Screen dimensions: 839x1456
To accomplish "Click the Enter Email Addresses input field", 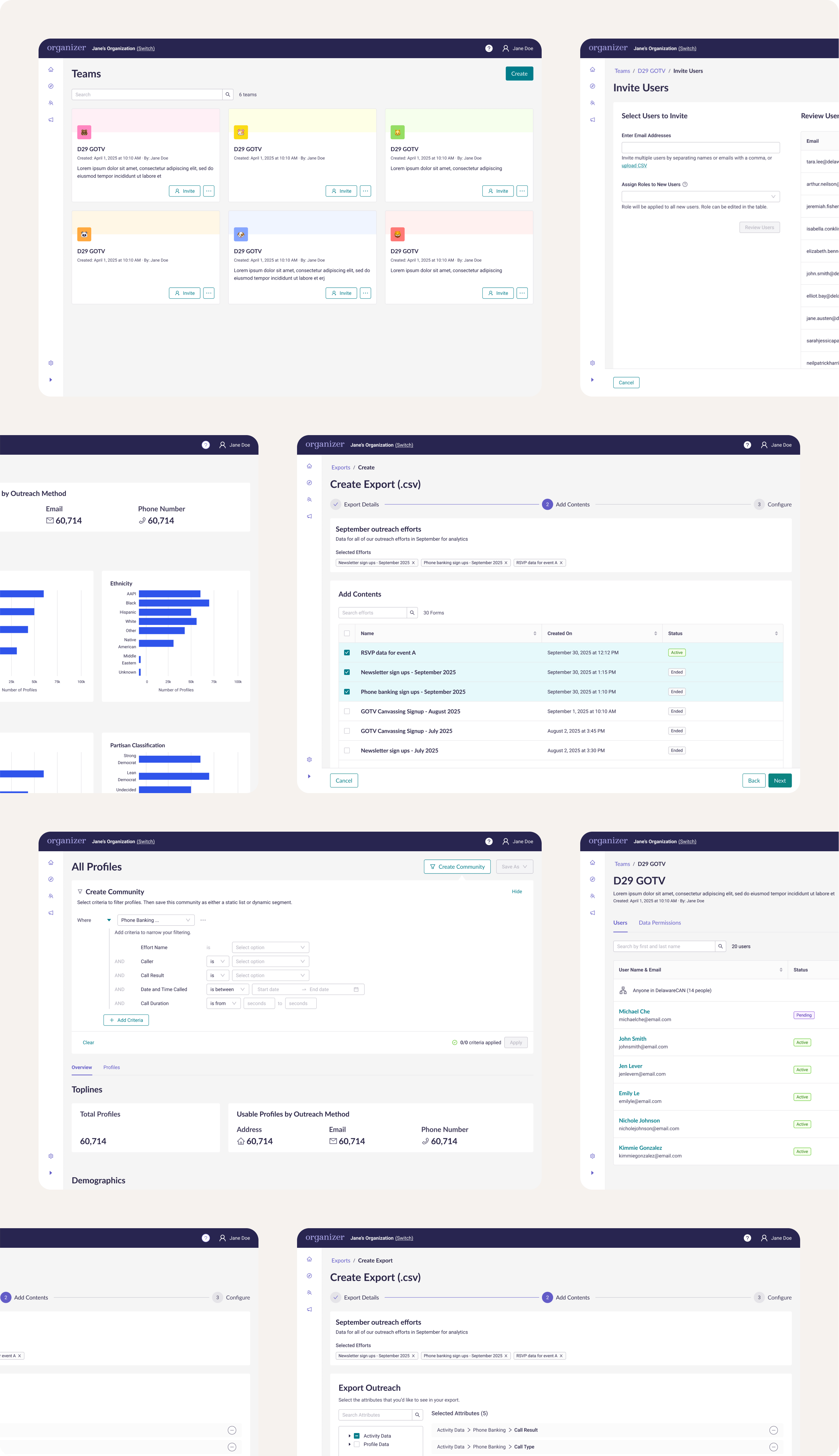I will [x=700, y=148].
